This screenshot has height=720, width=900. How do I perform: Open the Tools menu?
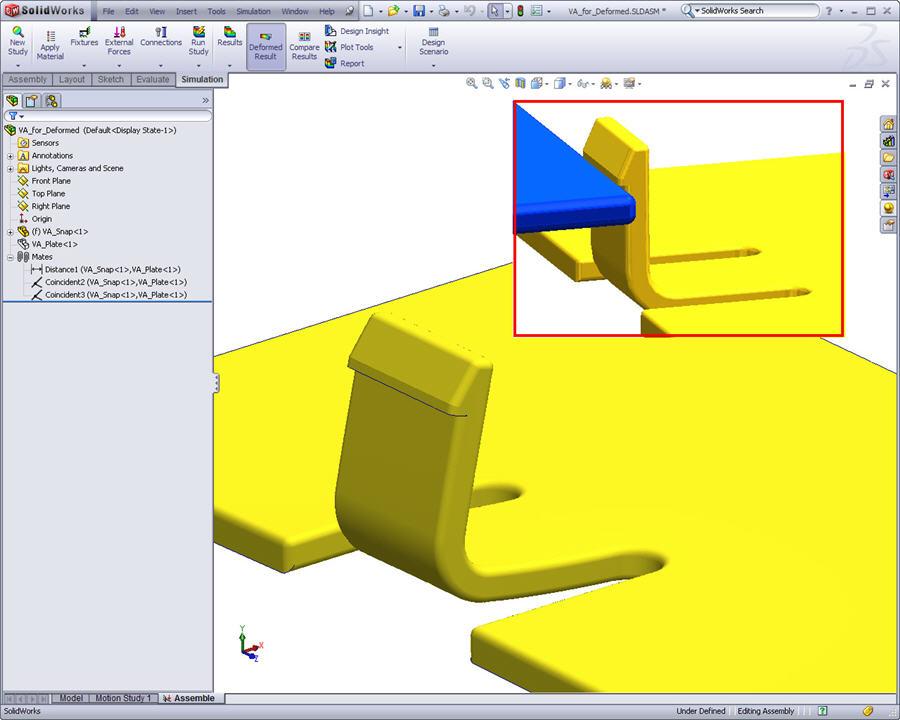coord(216,11)
